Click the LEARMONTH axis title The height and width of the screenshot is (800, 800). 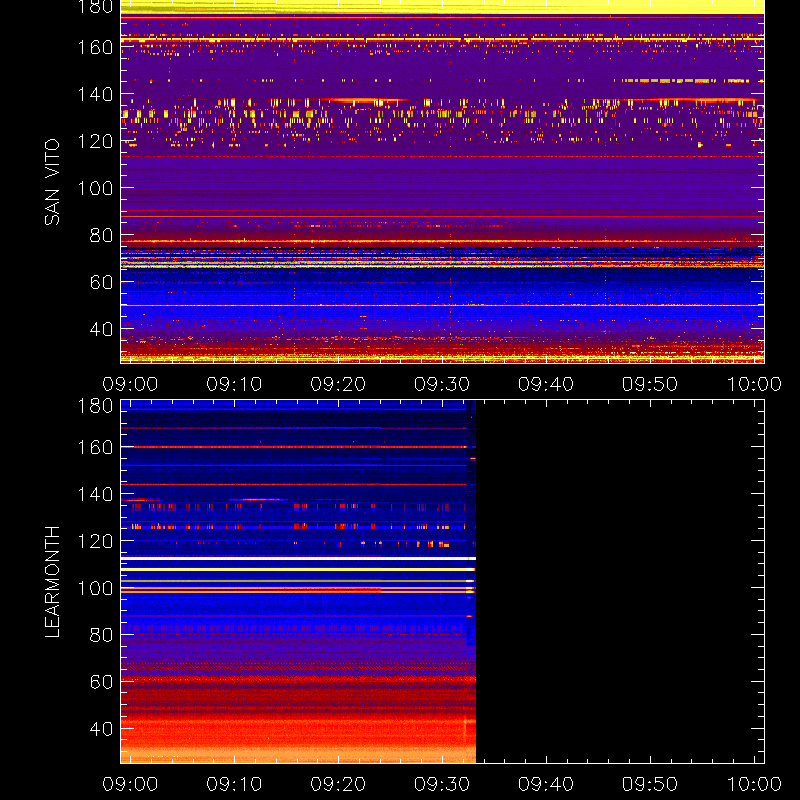(x=52, y=582)
